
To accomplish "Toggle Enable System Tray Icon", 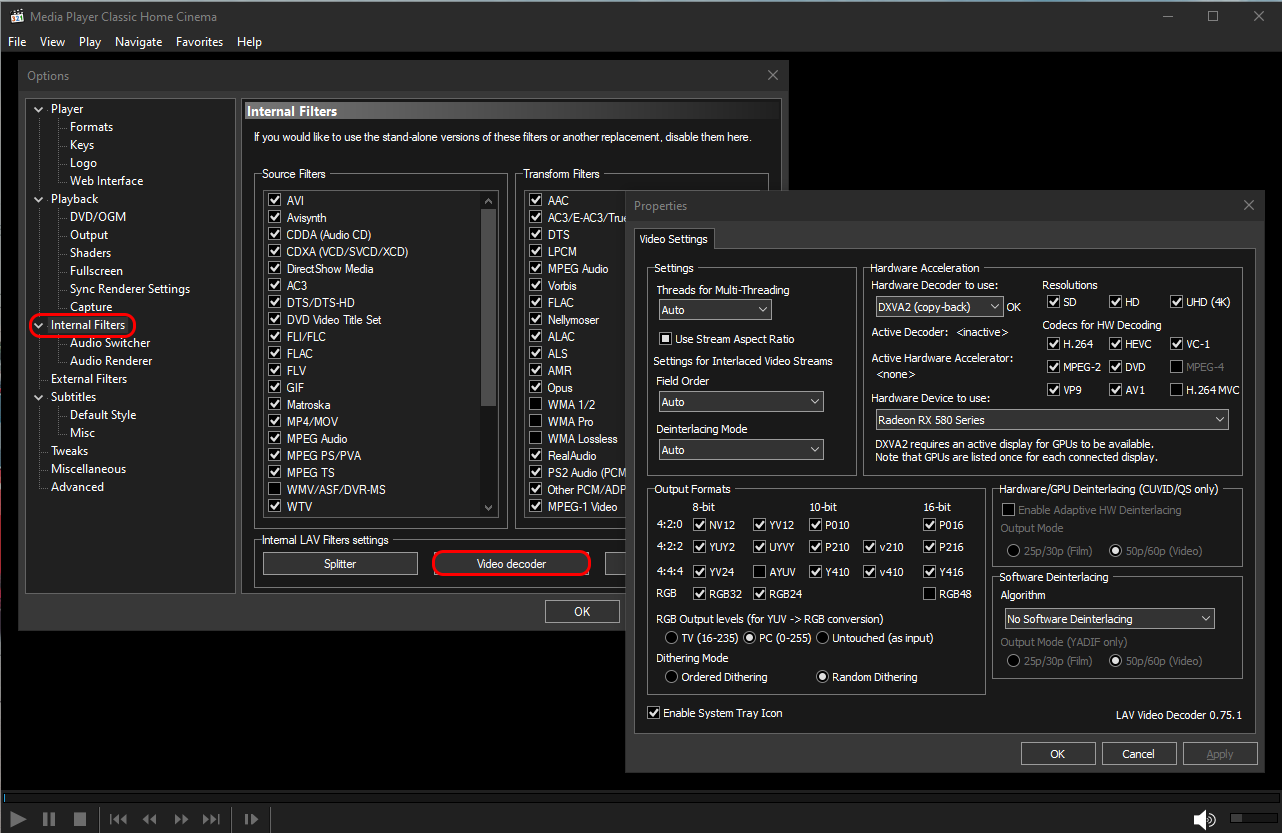I will click(654, 713).
